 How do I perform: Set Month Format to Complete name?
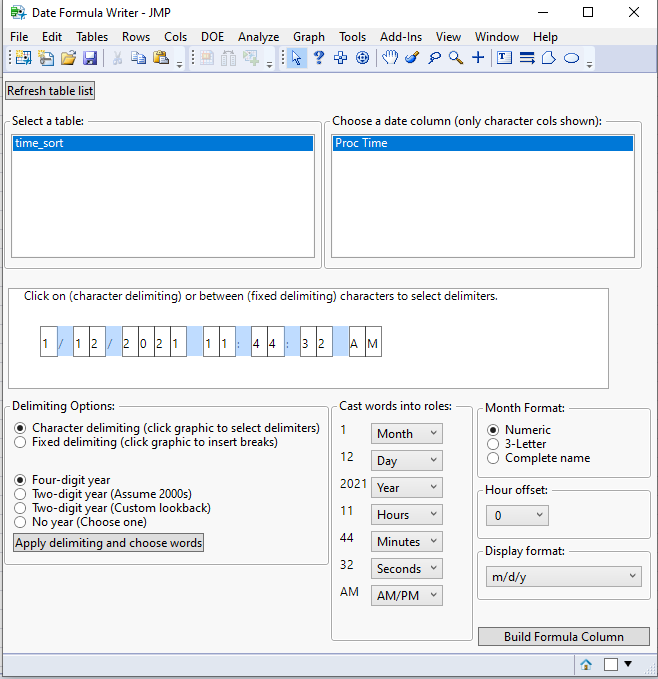[493, 458]
